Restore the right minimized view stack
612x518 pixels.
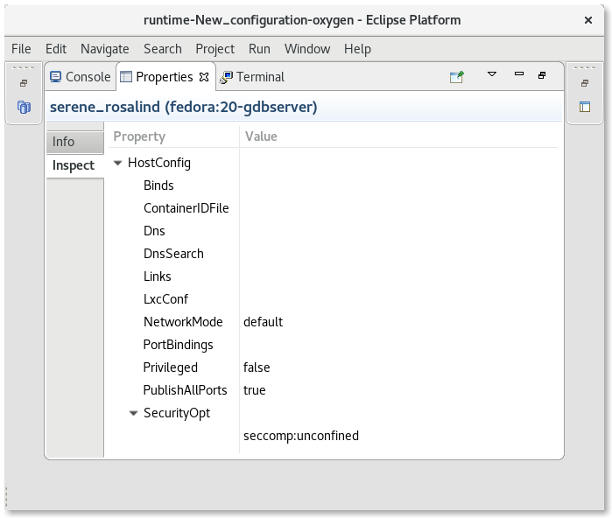[x=585, y=84]
